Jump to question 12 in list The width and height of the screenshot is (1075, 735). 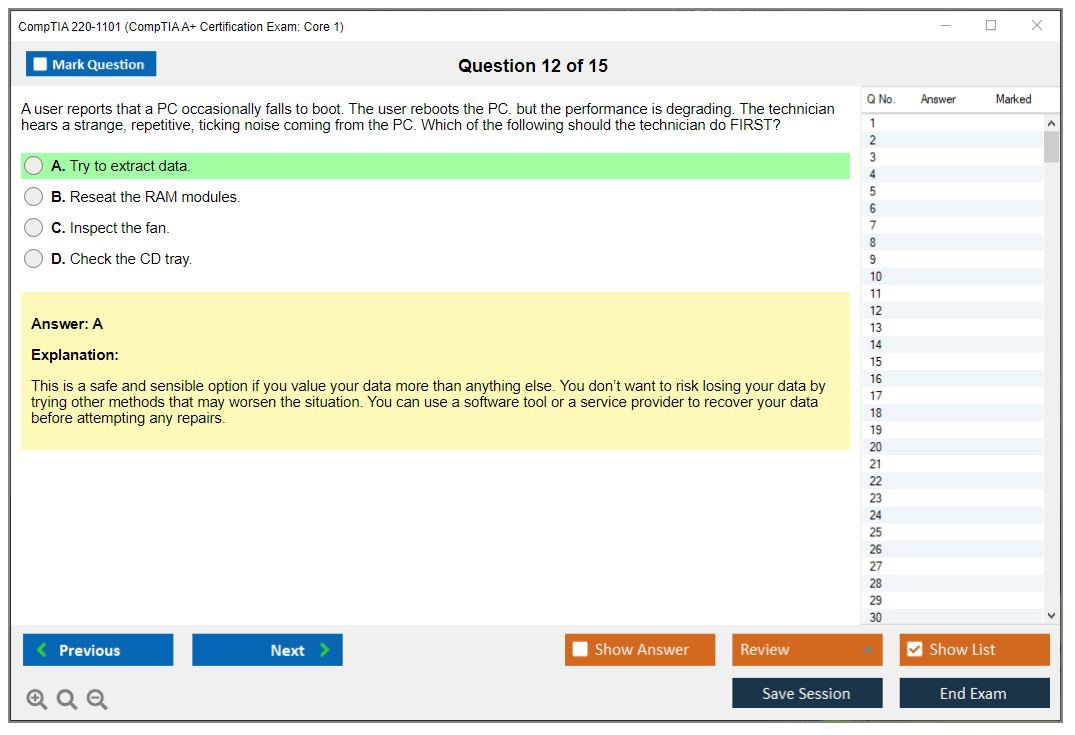[x=876, y=311]
